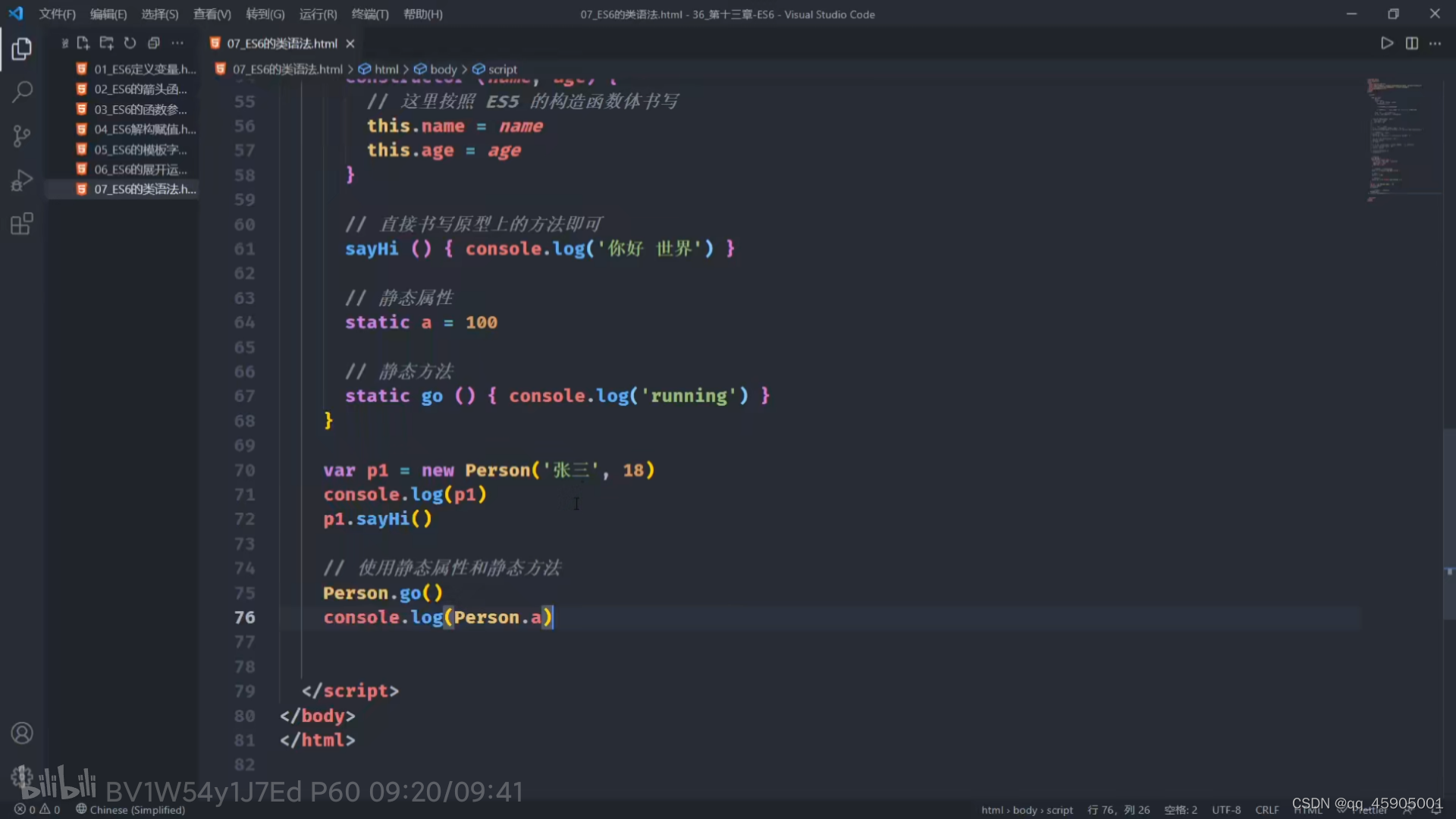Open the 终端(T) menu

(369, 14)
